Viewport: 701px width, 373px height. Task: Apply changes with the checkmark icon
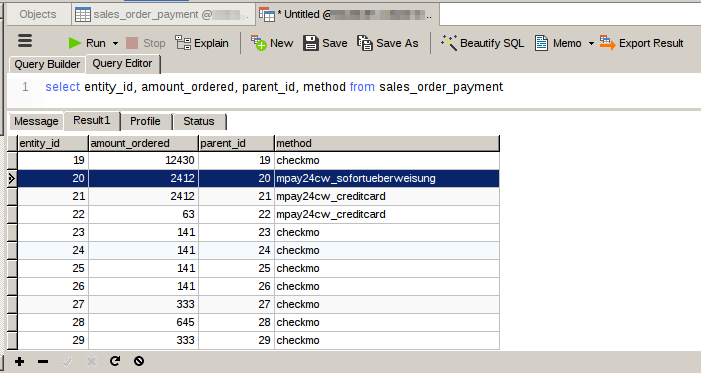pos(67,361)
